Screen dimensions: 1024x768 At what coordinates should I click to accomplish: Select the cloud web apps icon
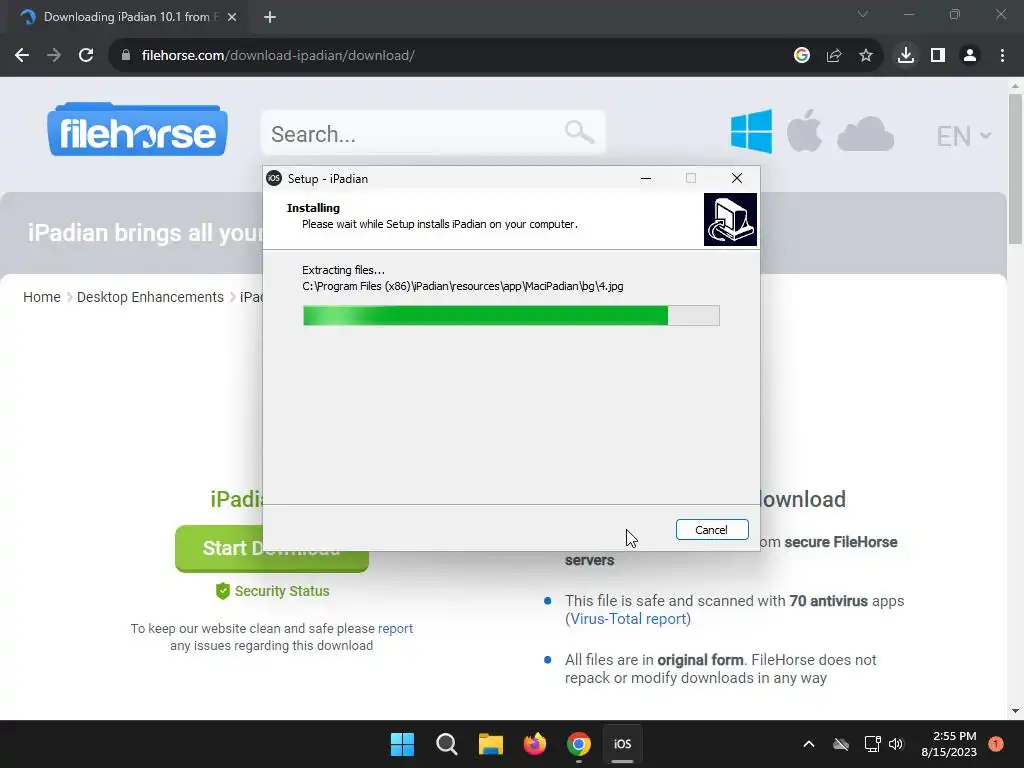coord(865,134)
